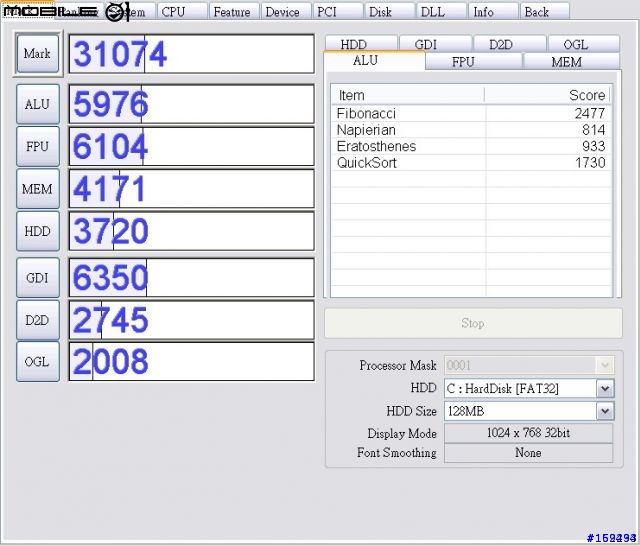
Task: Open the HDD drive dropdown arrow
Action: [x=605, y=388]
